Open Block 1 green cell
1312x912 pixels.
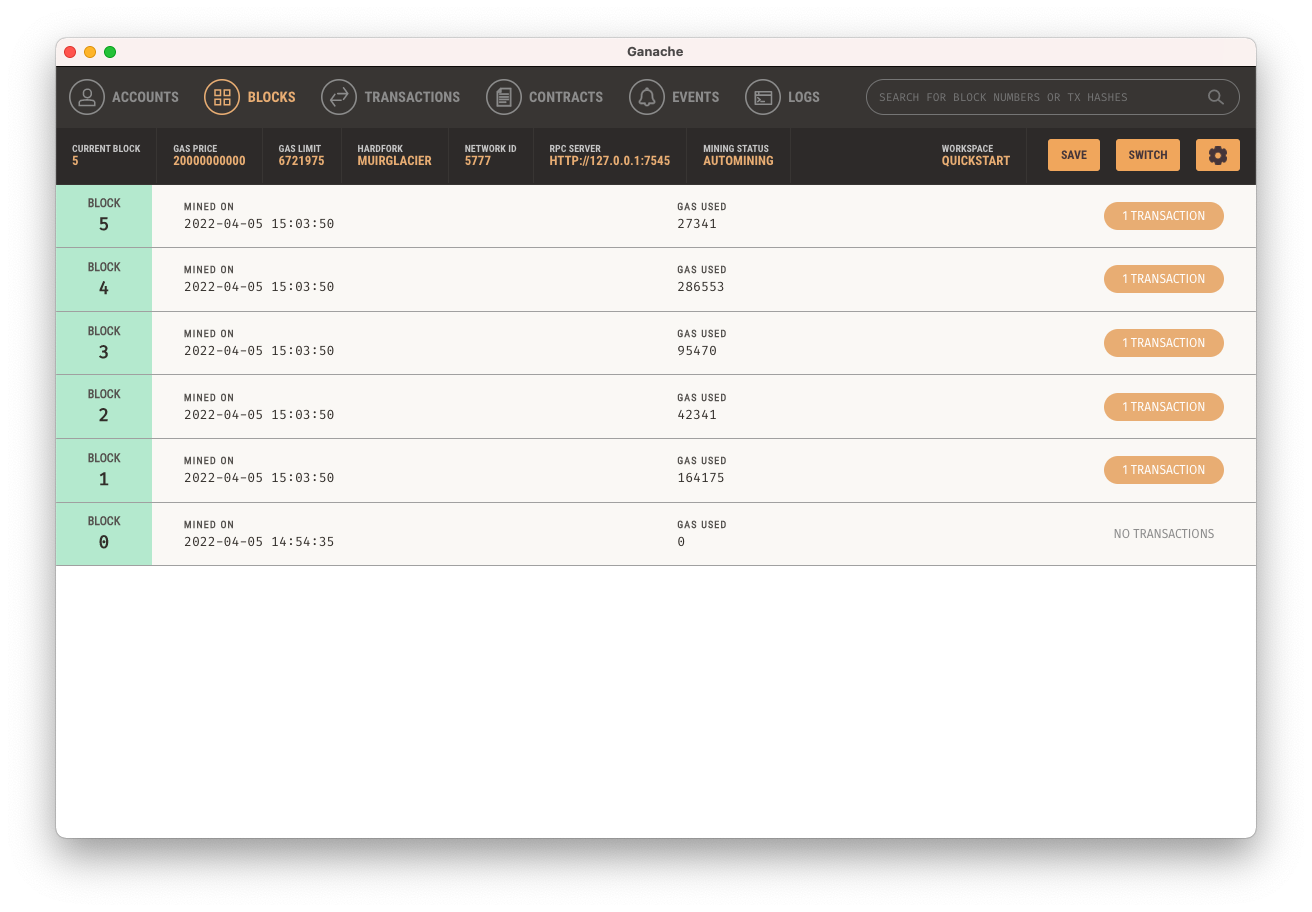(x=104, y=470)
